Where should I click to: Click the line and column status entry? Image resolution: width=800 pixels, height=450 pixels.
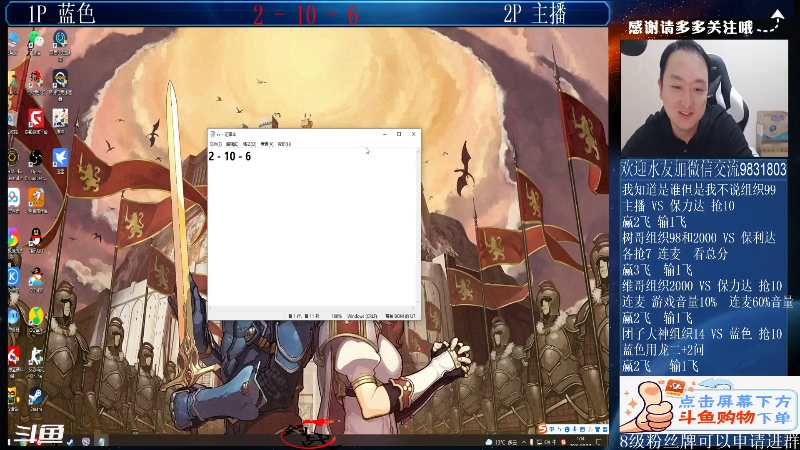tap(304, 316)
